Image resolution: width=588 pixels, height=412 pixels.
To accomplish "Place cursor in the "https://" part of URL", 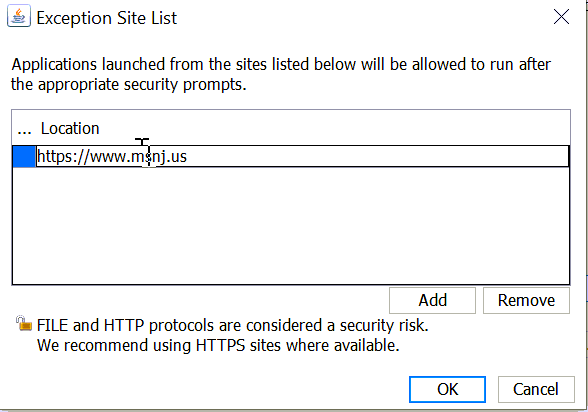I will [x=63, y=157].
